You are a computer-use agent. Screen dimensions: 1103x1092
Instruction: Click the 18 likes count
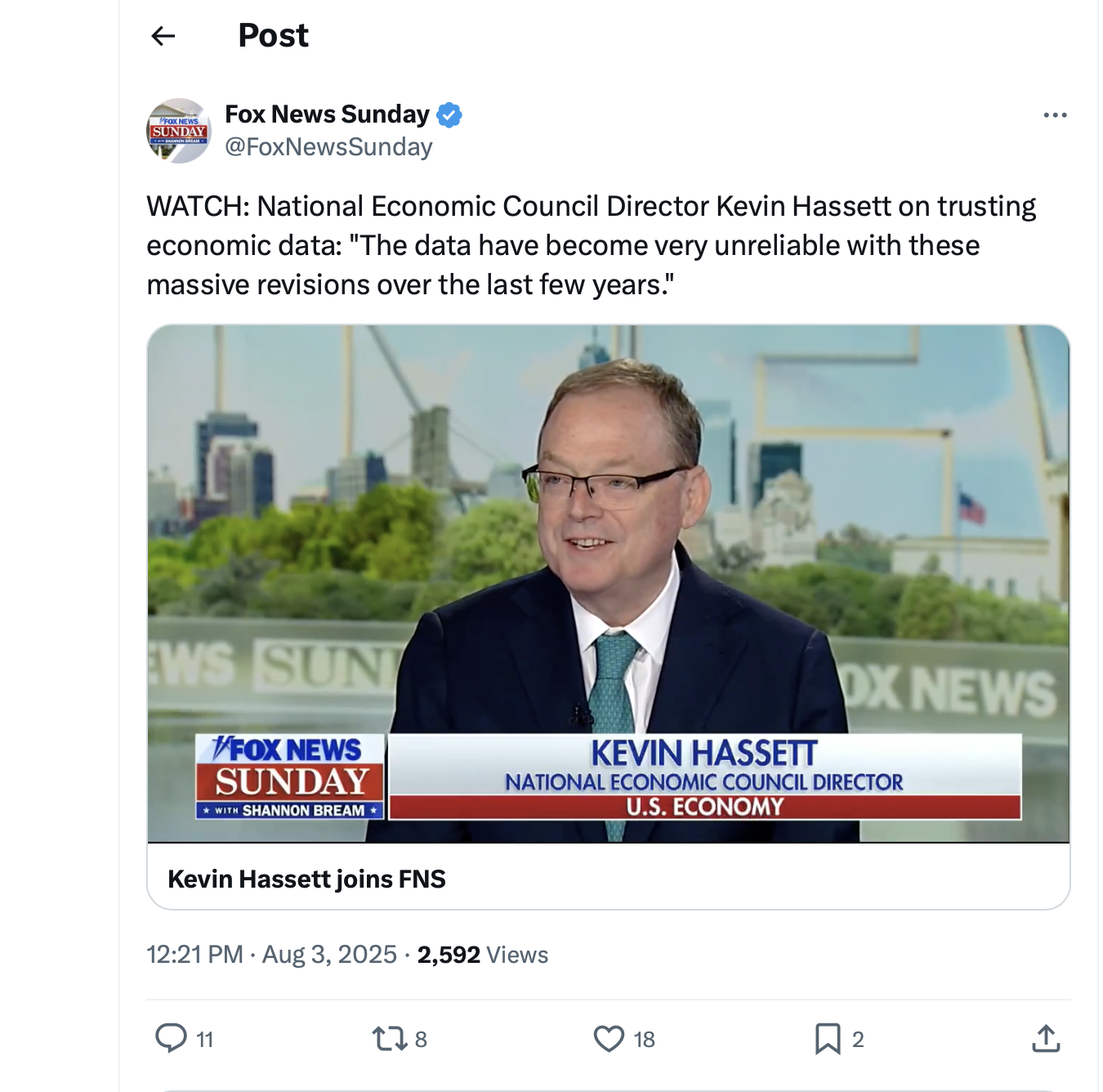pyautogui.click(x=644, y=1040)
